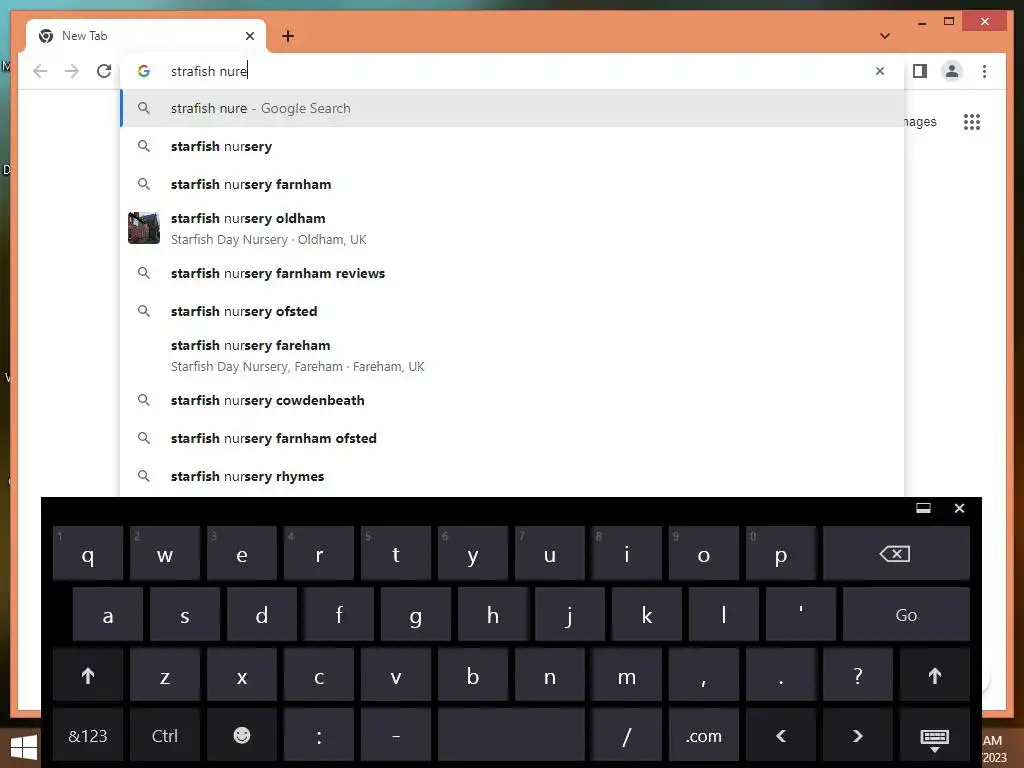Tap the colon key
1024x768 pixels.
coord(319,736)
